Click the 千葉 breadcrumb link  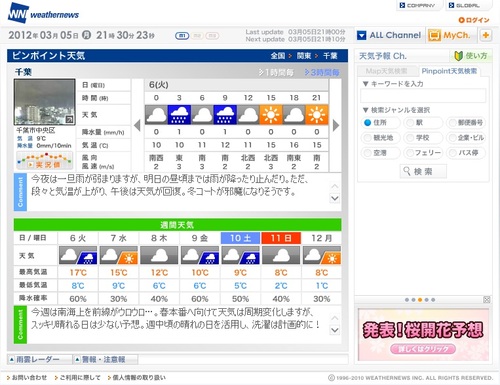330,56
